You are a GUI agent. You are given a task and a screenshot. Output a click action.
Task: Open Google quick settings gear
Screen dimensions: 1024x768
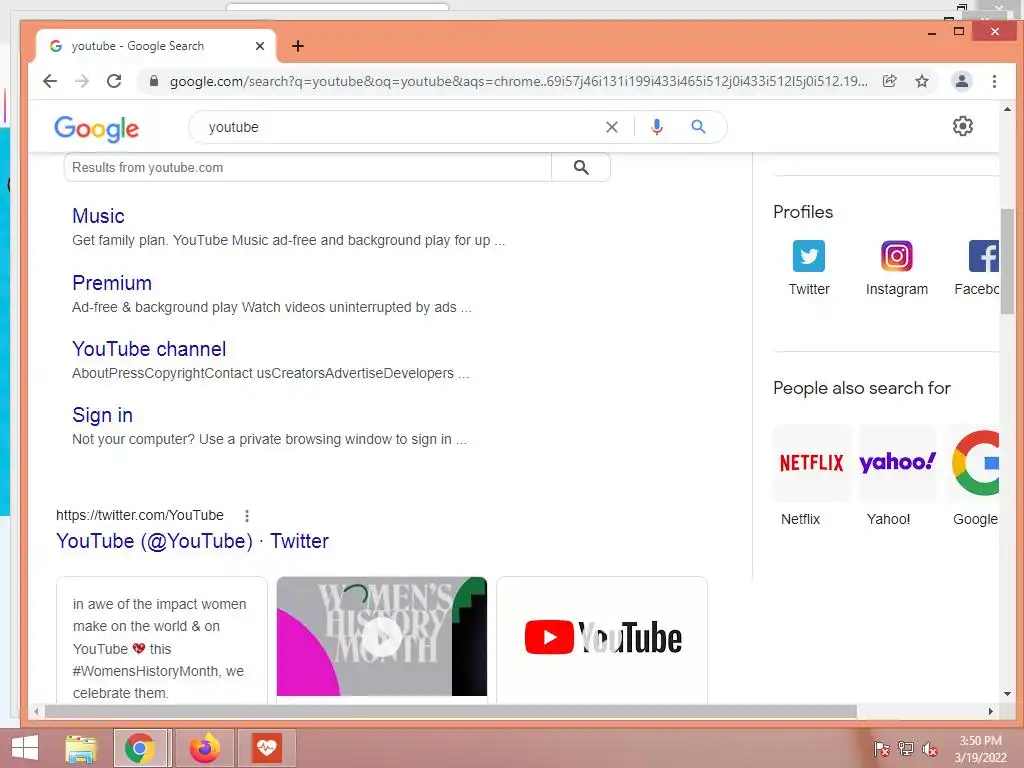963,126
